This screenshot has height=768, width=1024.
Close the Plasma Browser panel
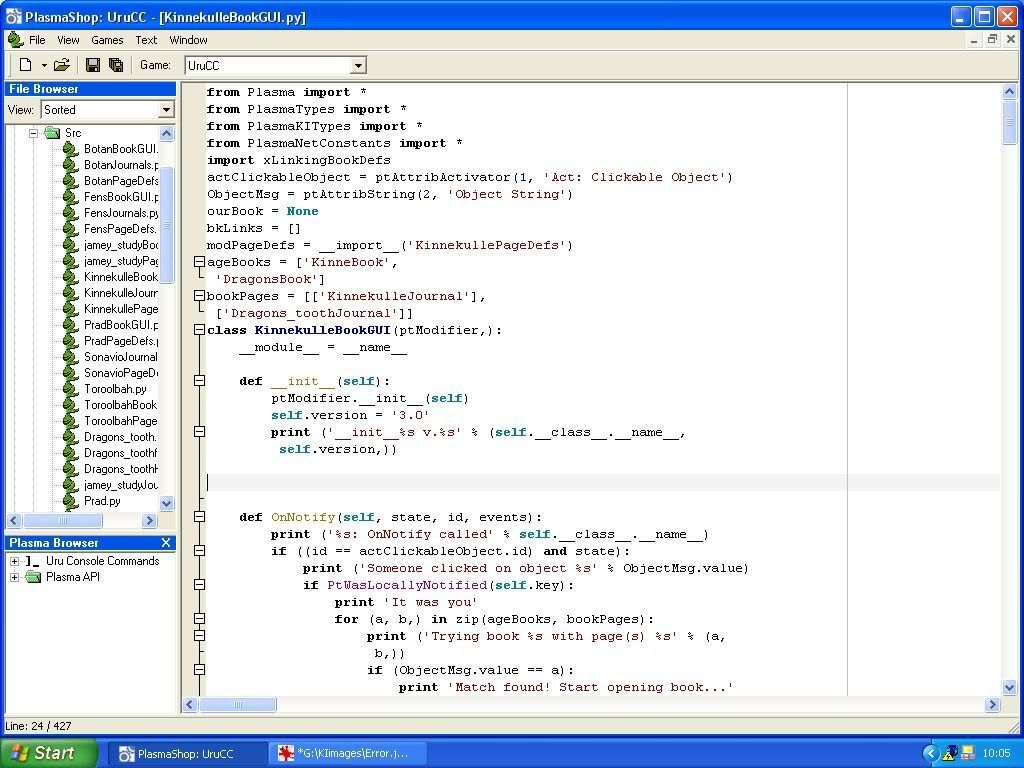[x=166, y=543]
